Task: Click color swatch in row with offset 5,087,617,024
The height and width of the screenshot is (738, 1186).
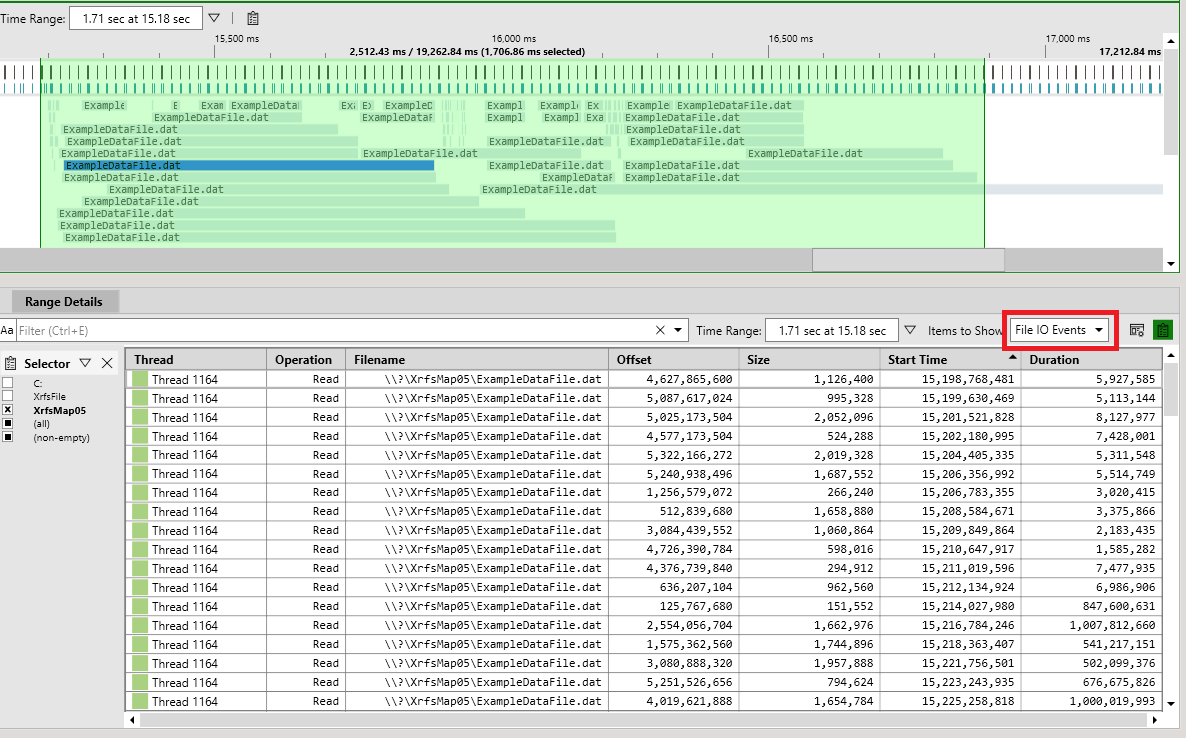Action: pyautogui.click(x=140, y=398)
